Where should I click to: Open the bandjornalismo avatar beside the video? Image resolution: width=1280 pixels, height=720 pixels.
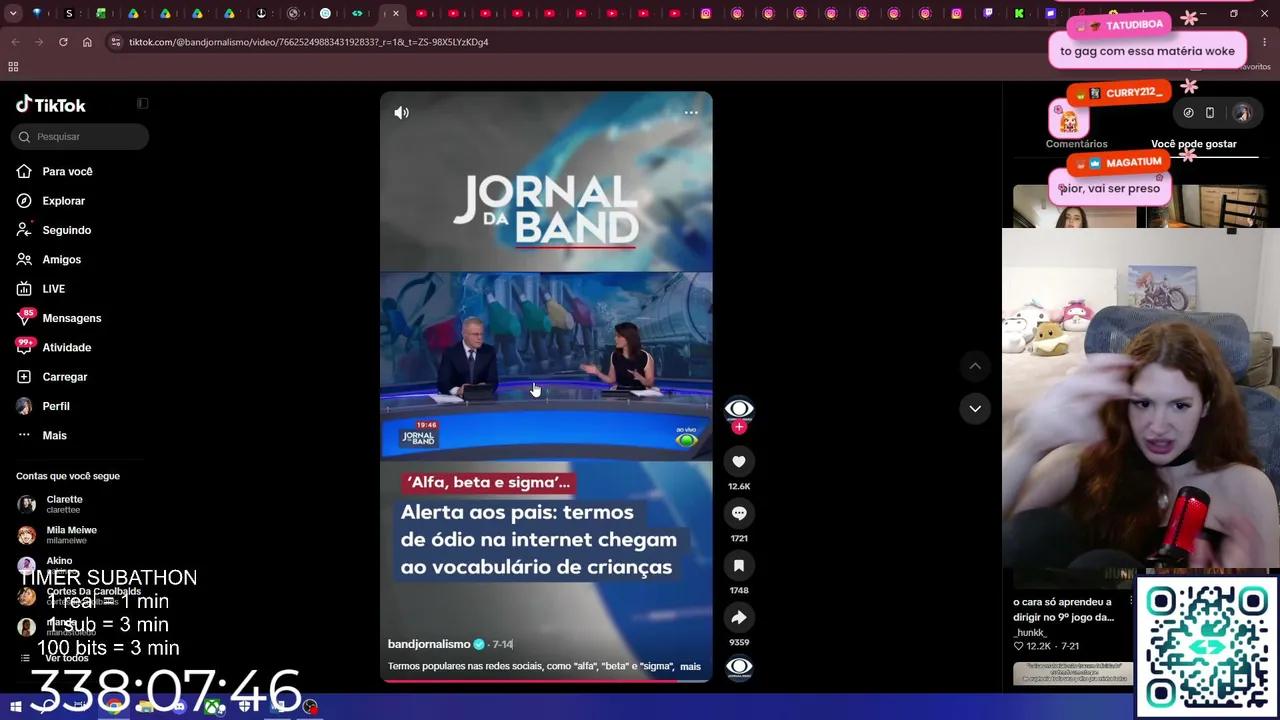click(x=739, y=408)
